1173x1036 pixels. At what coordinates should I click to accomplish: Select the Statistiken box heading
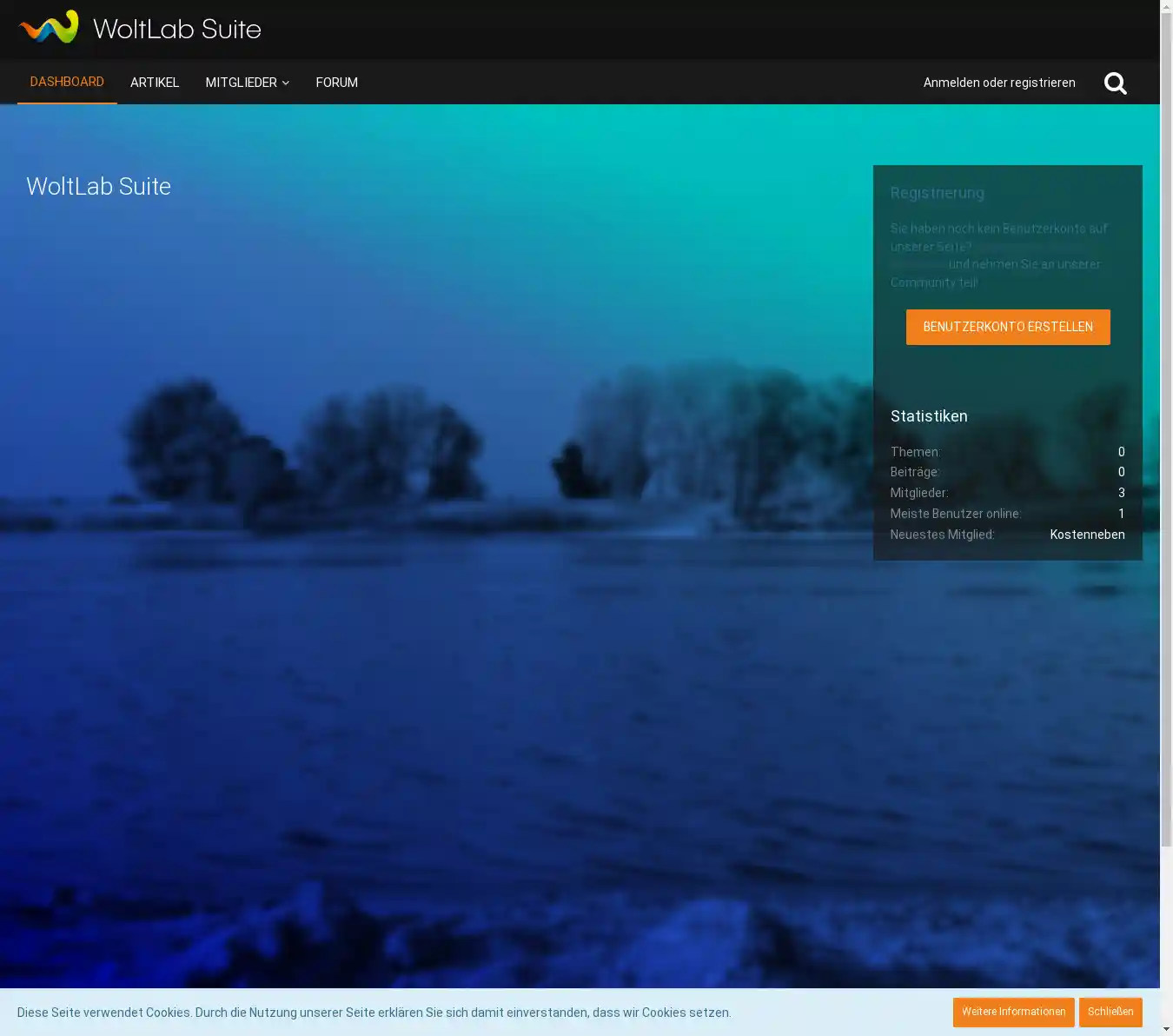pos(929,416)
